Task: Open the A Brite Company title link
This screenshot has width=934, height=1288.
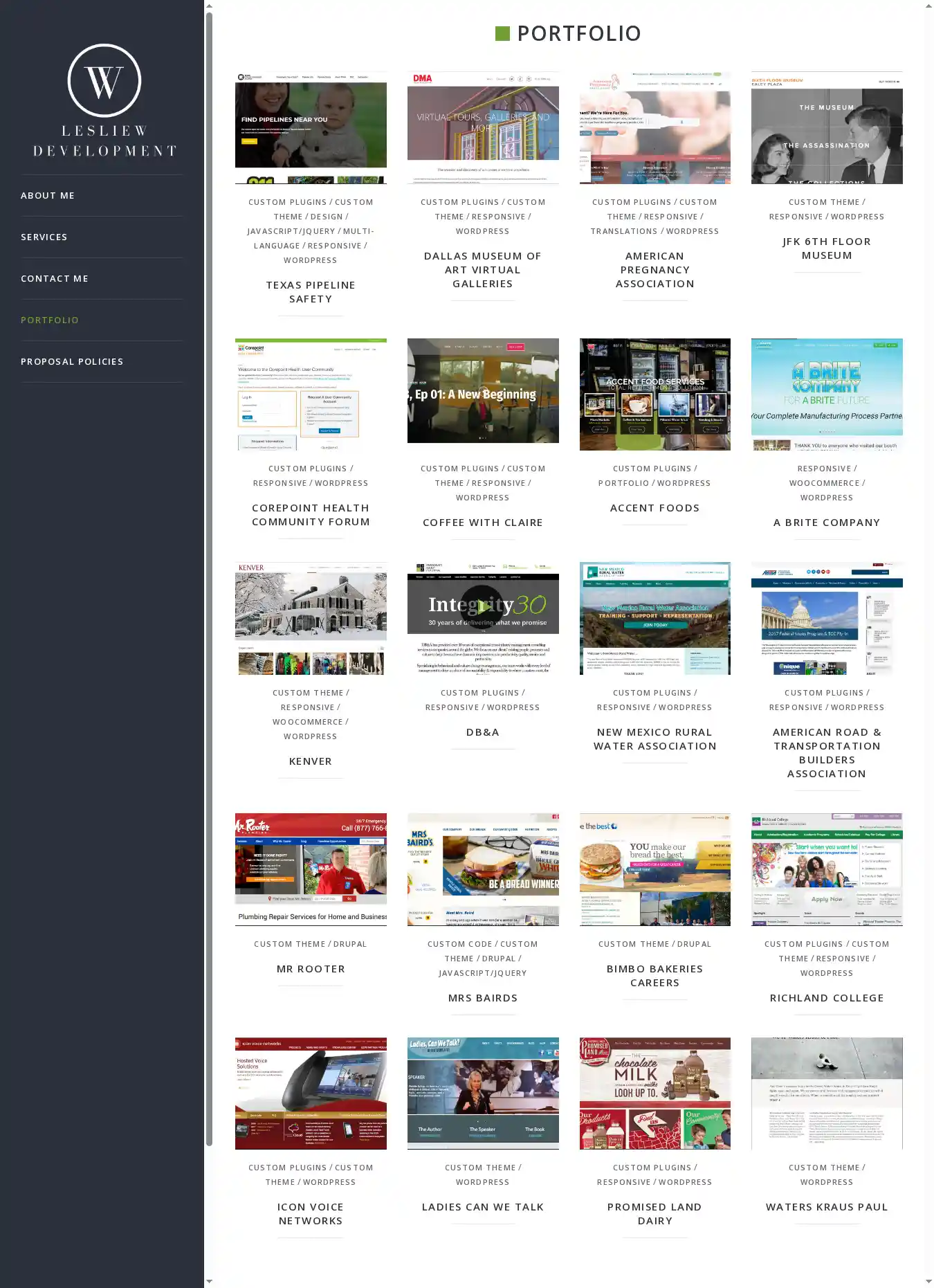Action: click(x=826, y=523)
